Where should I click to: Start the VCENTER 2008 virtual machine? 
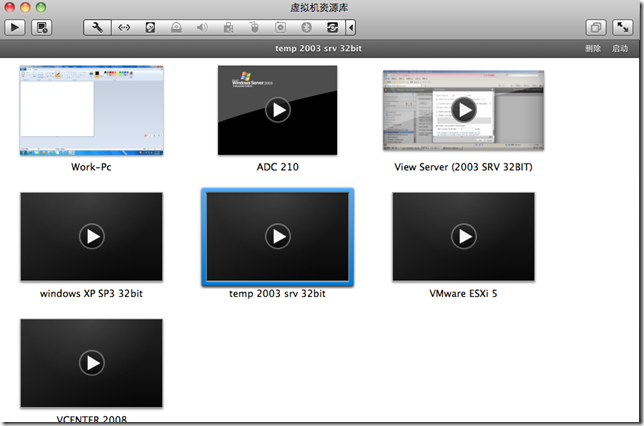coord(92,363)
